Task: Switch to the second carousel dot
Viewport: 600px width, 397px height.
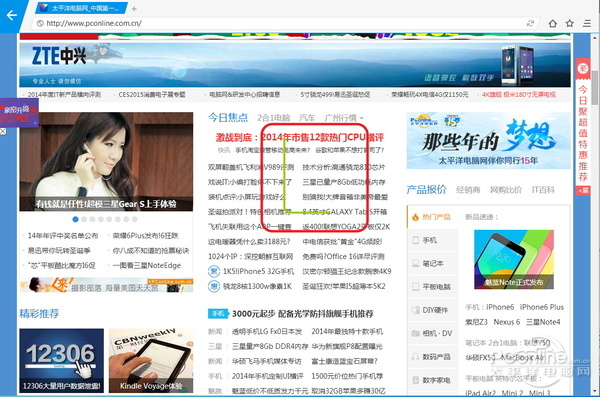Action: [84, 219]
